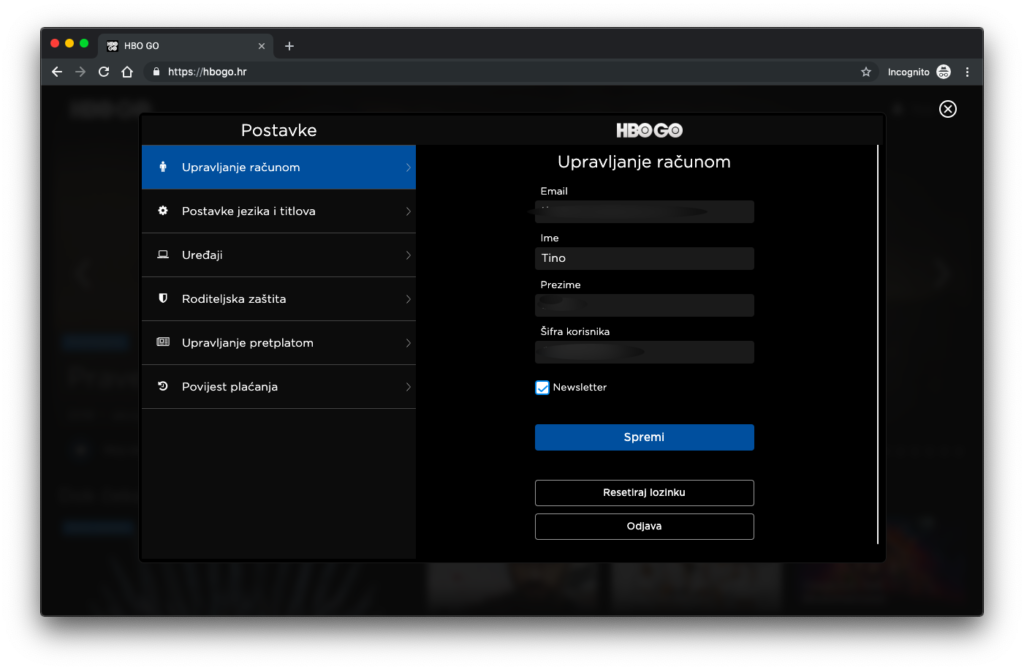The image size is (1024, 670).
Task: Click into the Ime field containing Tino
Action: (644, 258)
